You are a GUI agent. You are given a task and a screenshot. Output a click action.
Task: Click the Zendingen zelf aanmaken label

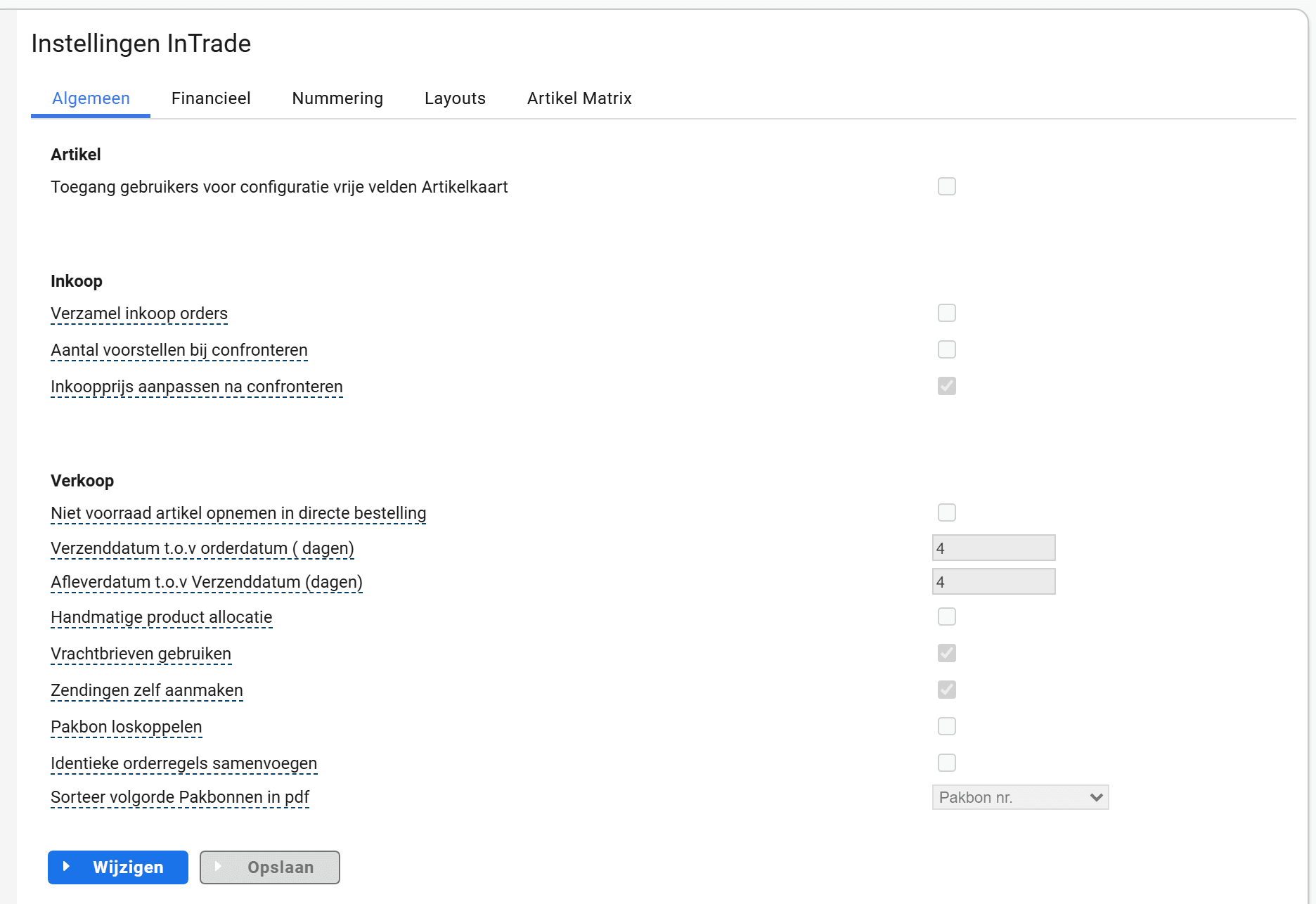[147, 690]
